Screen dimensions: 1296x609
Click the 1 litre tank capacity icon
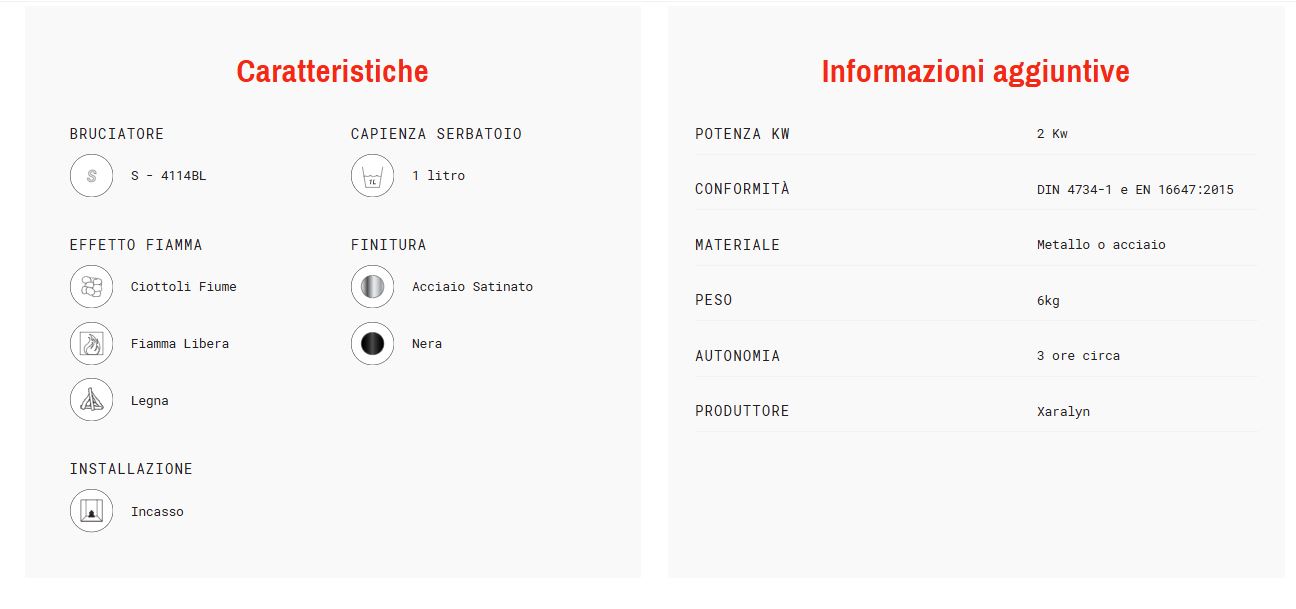point(372,176)
